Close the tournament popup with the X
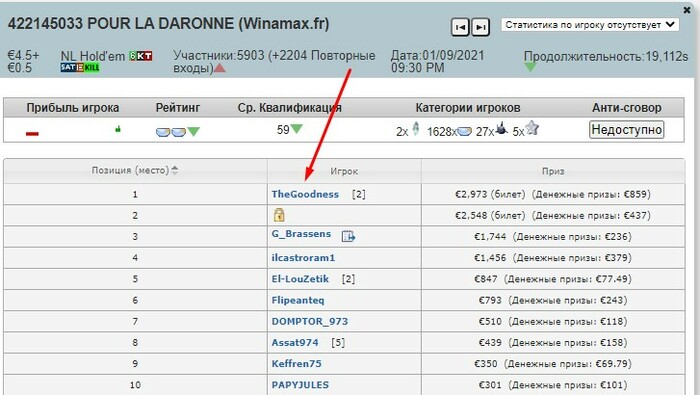This screenshot has height=395, width=700. pyautogui.click(x=687, y=10)
